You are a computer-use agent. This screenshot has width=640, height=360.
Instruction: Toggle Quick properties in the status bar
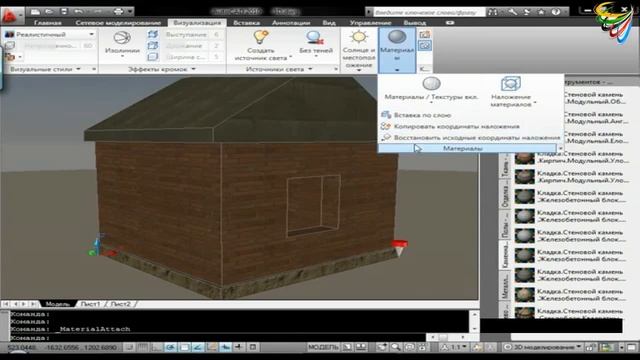pyautogui.click(x=253, y=347)
